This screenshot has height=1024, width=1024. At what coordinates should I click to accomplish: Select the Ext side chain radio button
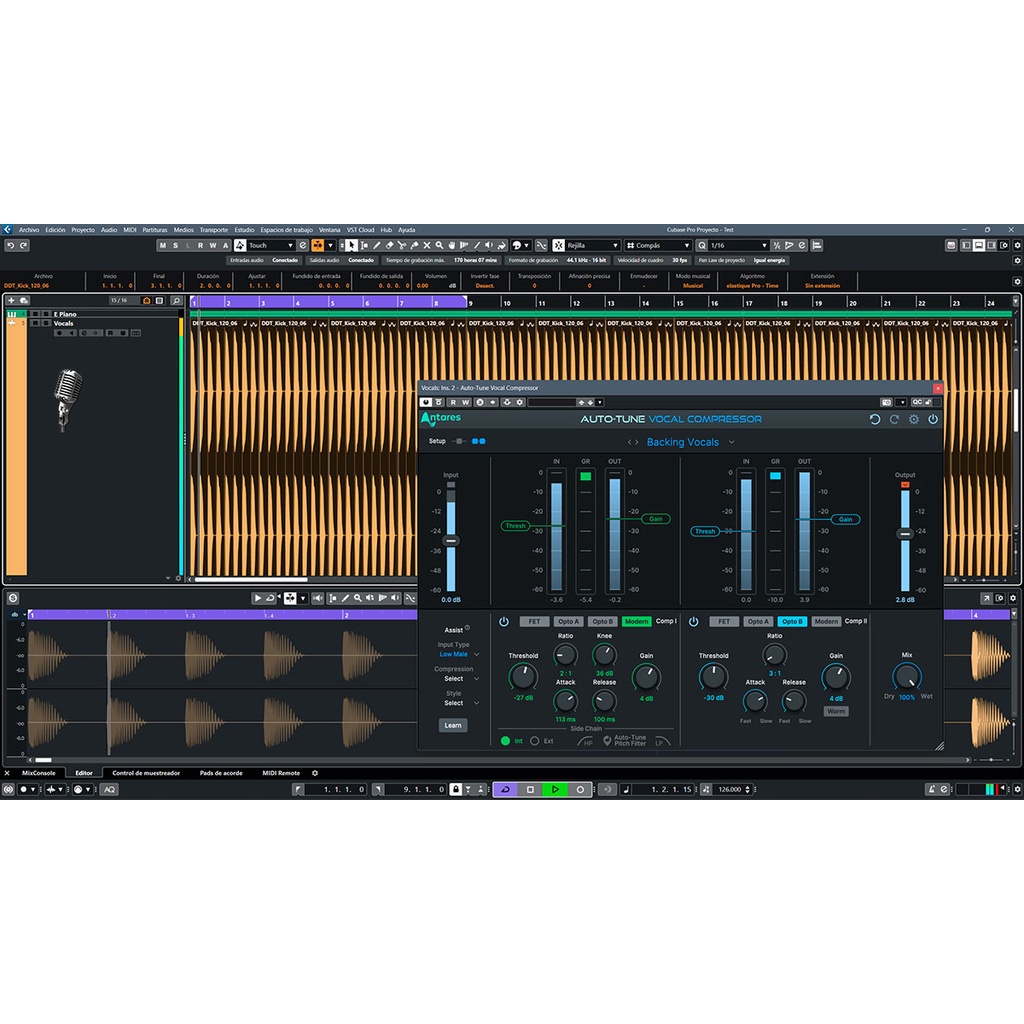tap(535, 741)
